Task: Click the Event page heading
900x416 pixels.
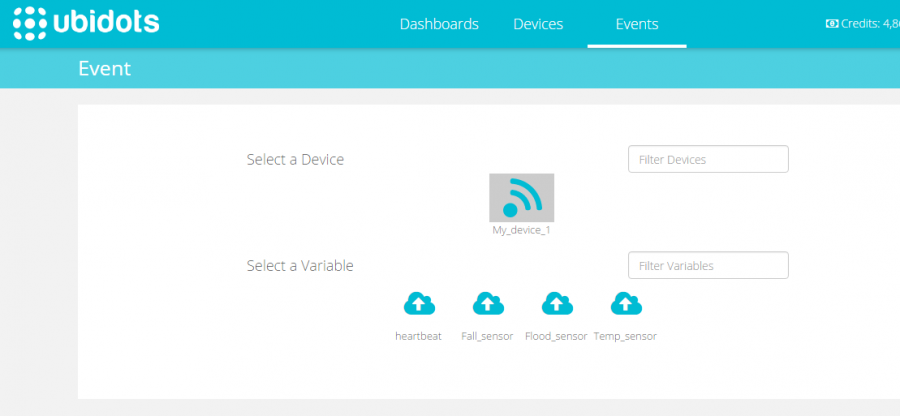Action: (x=104, y=69)
